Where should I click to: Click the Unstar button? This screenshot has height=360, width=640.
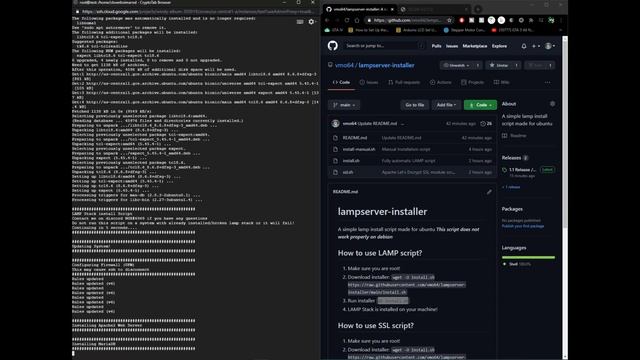click(x=499, y=65)
